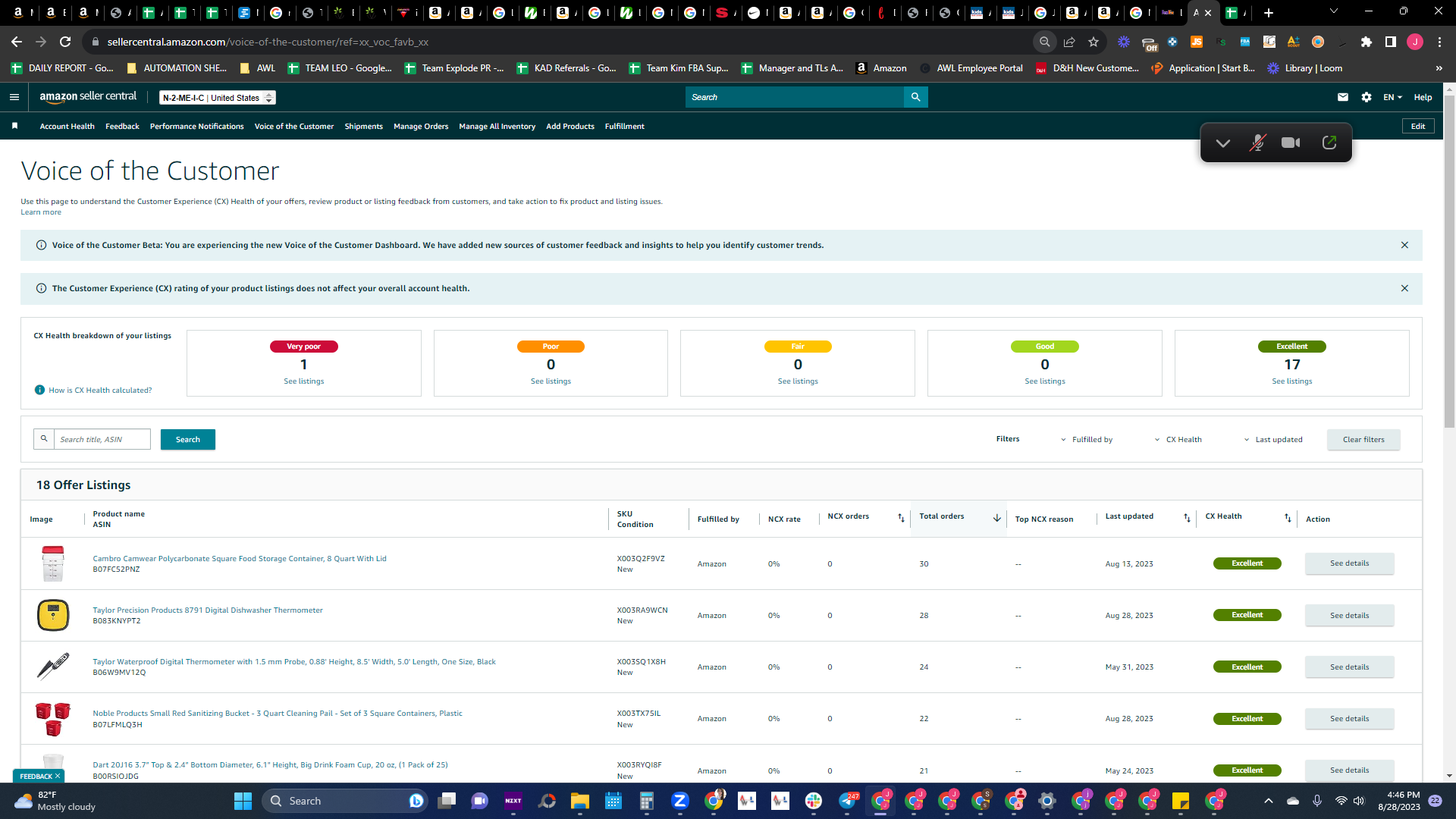The height and width of the screenshot is (819, 1456).
Task: Click the Taylor Waterproof Thermometer product thumbnail
Action: point(53,667)
